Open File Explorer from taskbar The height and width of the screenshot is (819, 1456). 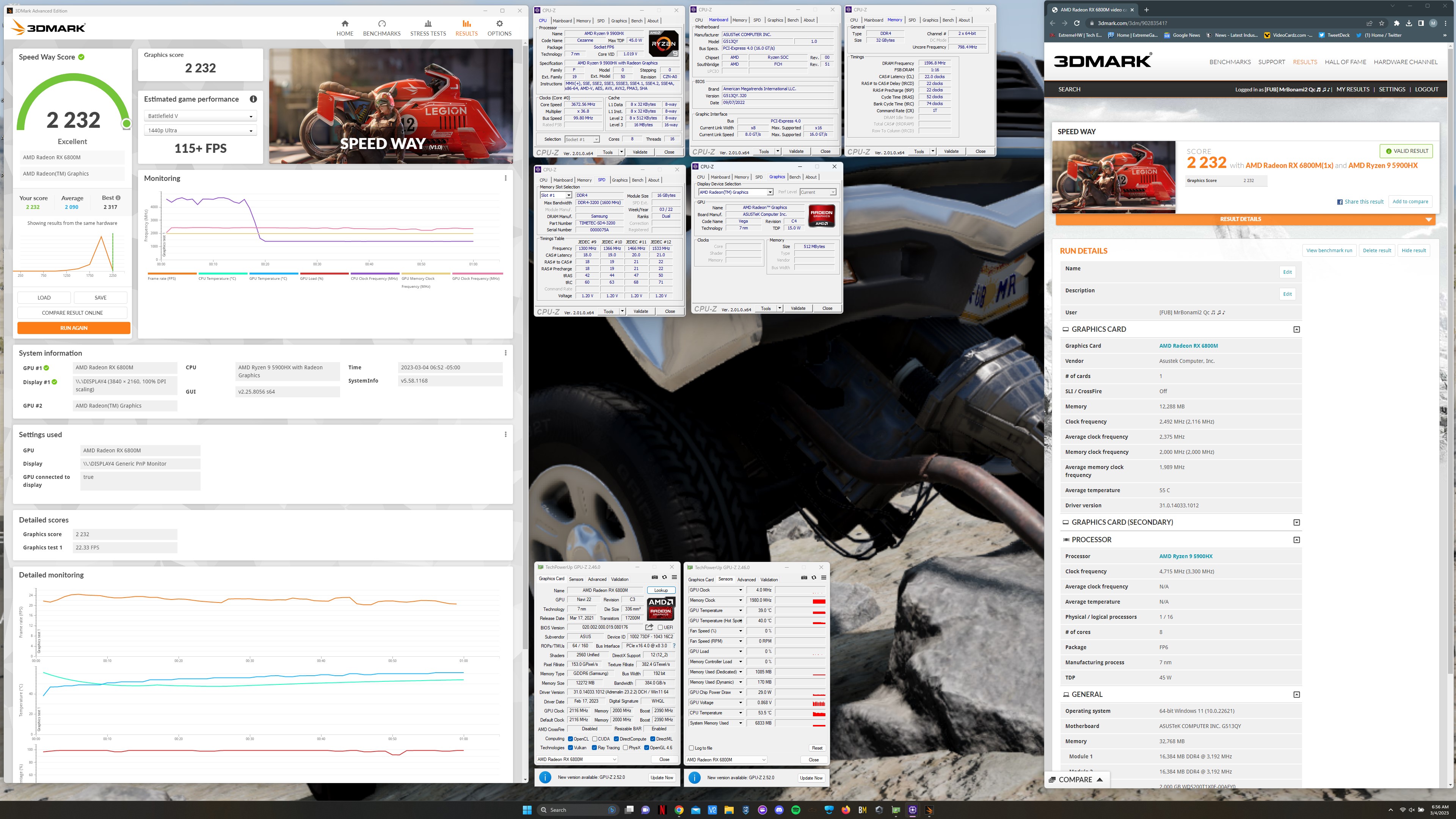tap(728, 810)
